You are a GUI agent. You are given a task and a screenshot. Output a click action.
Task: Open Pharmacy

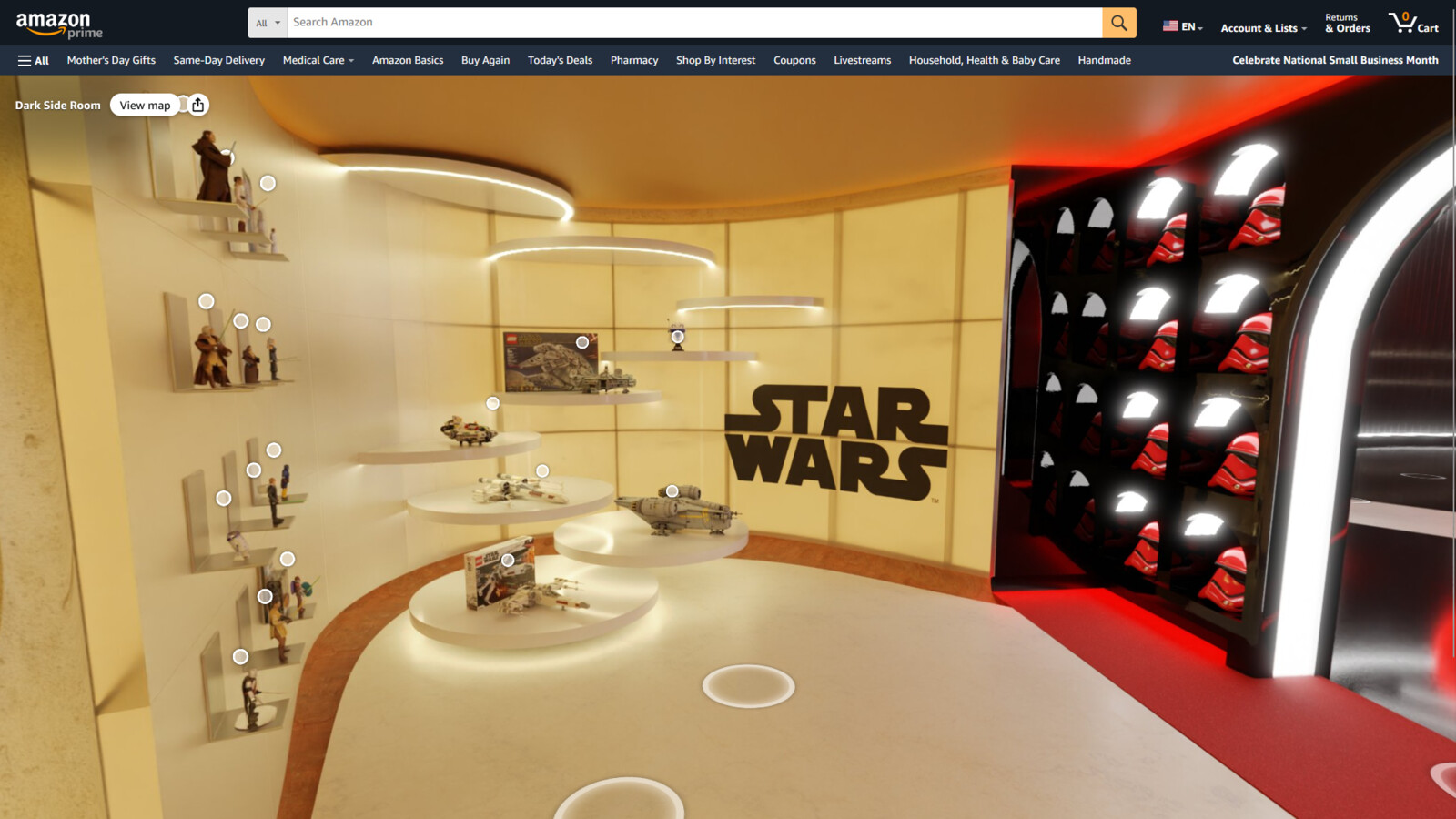(634, 60)
